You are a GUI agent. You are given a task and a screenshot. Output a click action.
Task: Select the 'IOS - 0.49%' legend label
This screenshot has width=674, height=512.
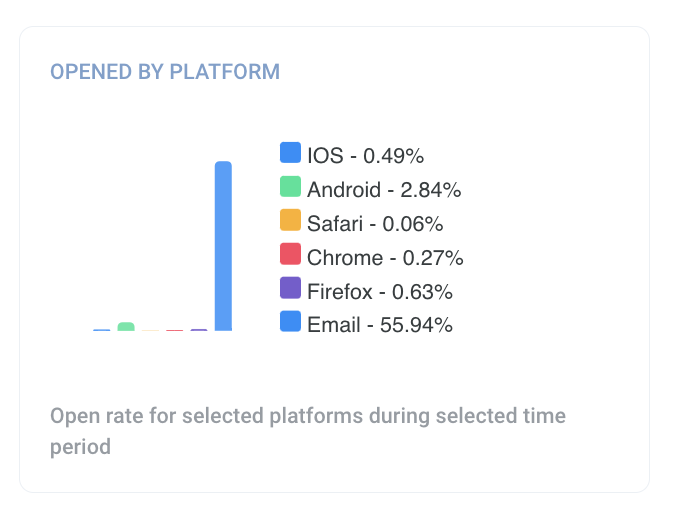click(x=365, y=156)
